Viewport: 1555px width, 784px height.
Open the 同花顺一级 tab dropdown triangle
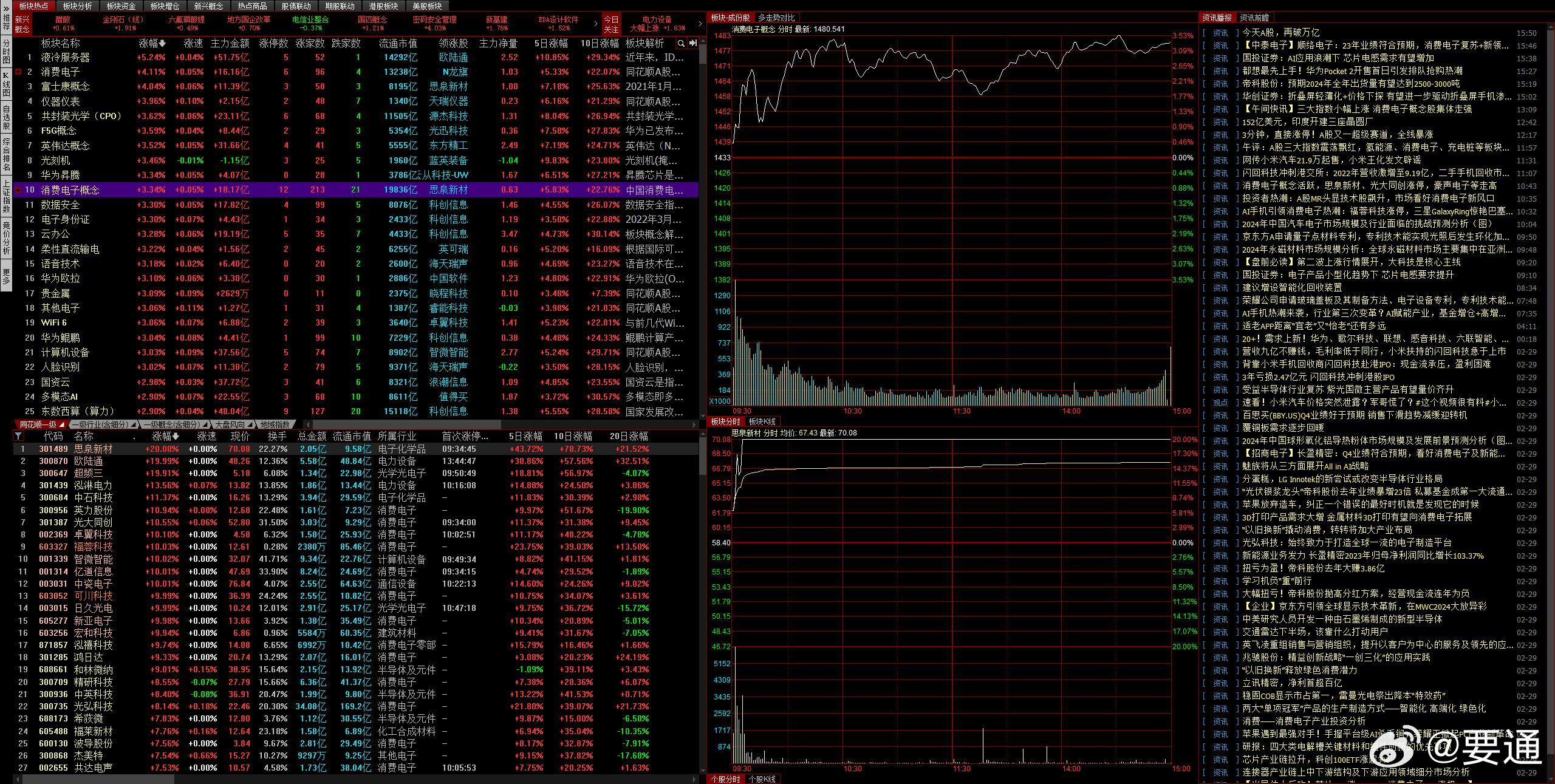(63, 424)
